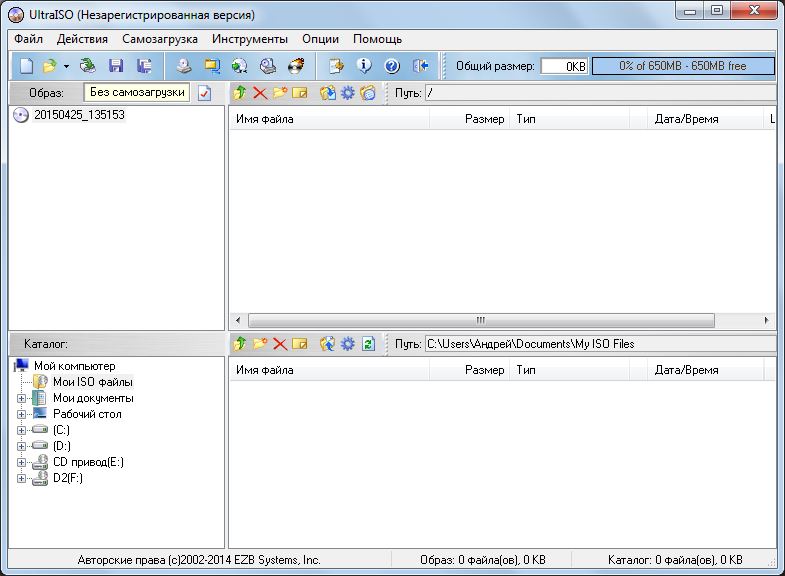Click the blue question mark Help icon
The width and height of the screenshot is (785, 576).
[392, 66]
